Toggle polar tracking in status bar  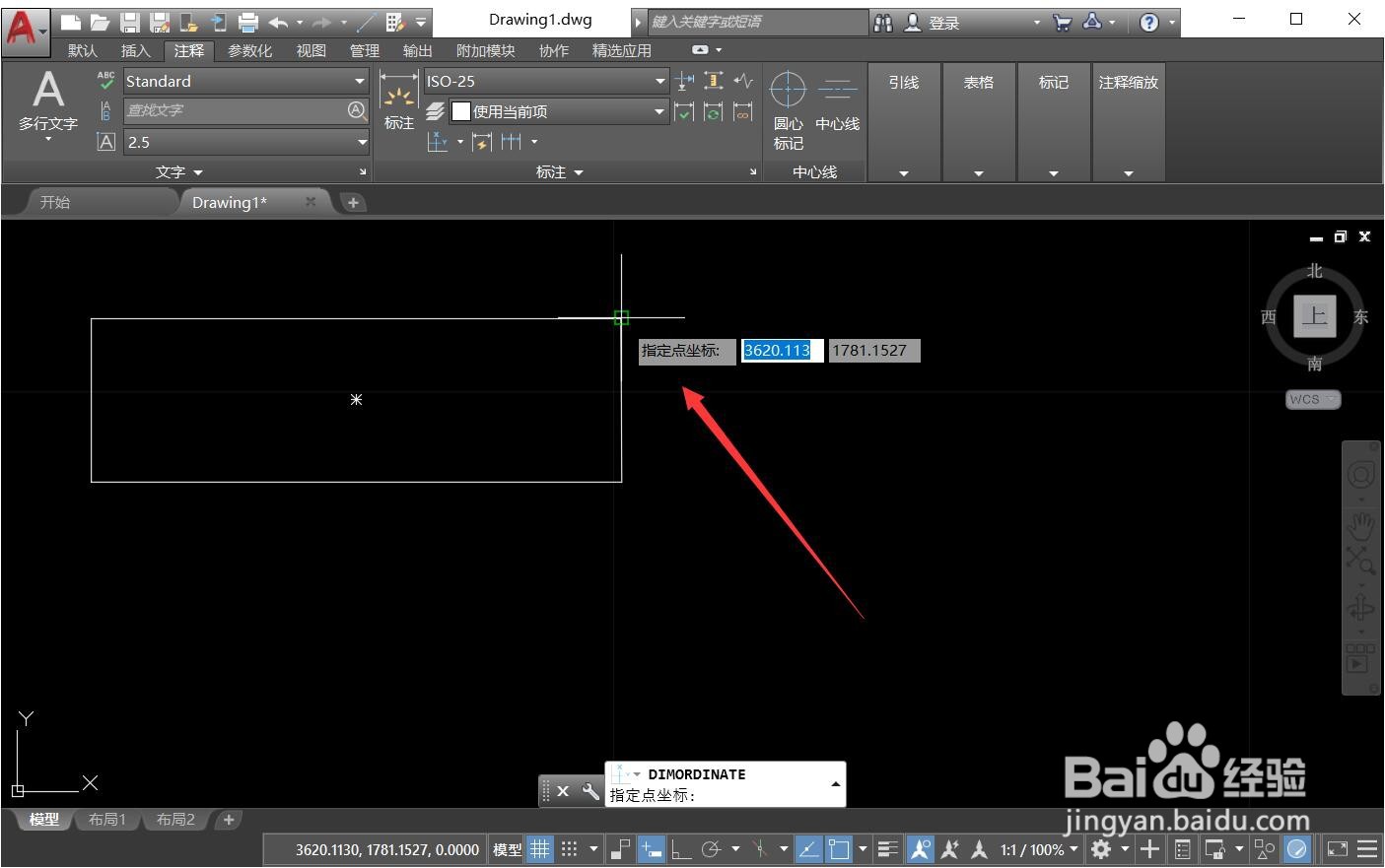(711, 848)
